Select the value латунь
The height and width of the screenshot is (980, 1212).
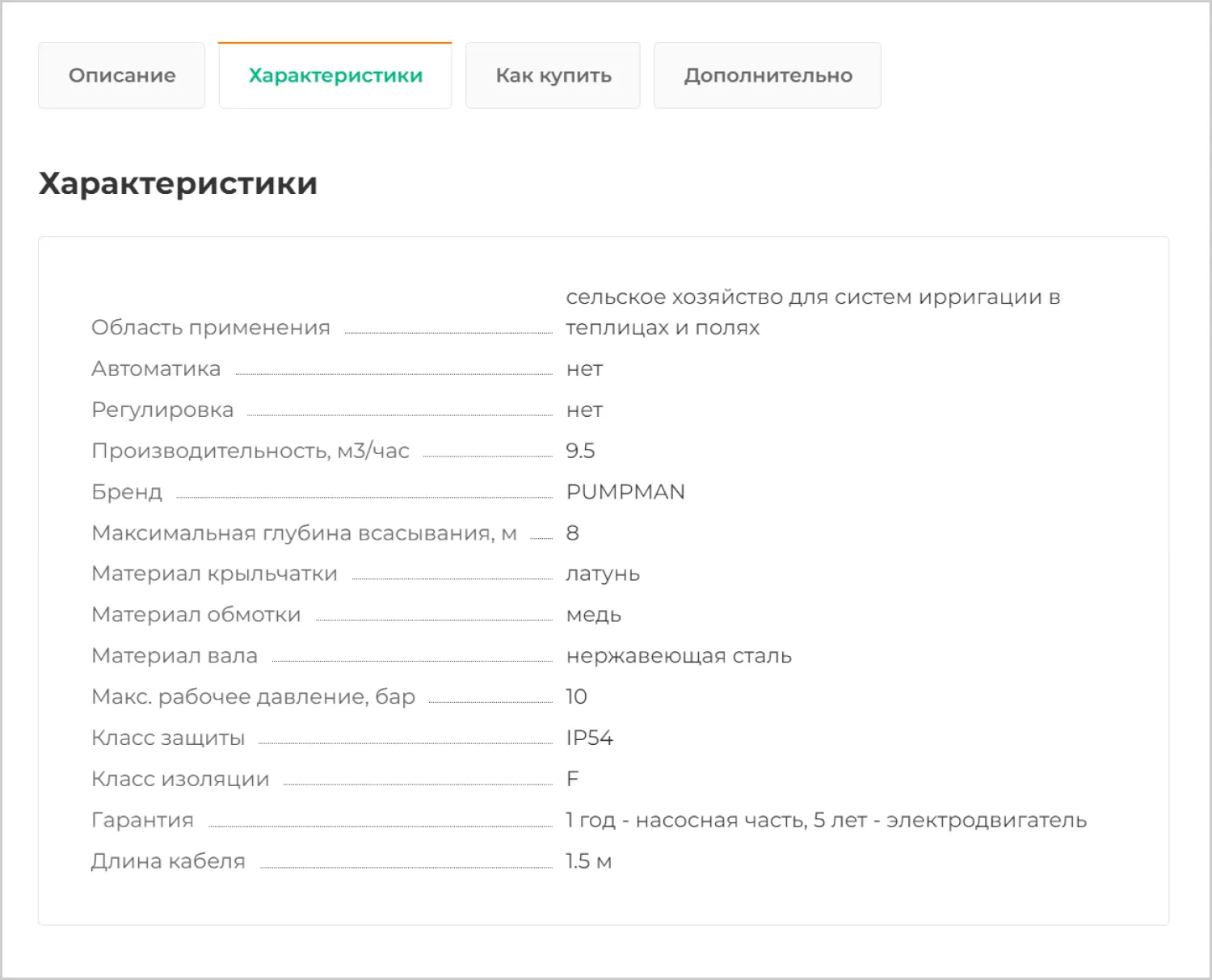click(x=603, y=574)
